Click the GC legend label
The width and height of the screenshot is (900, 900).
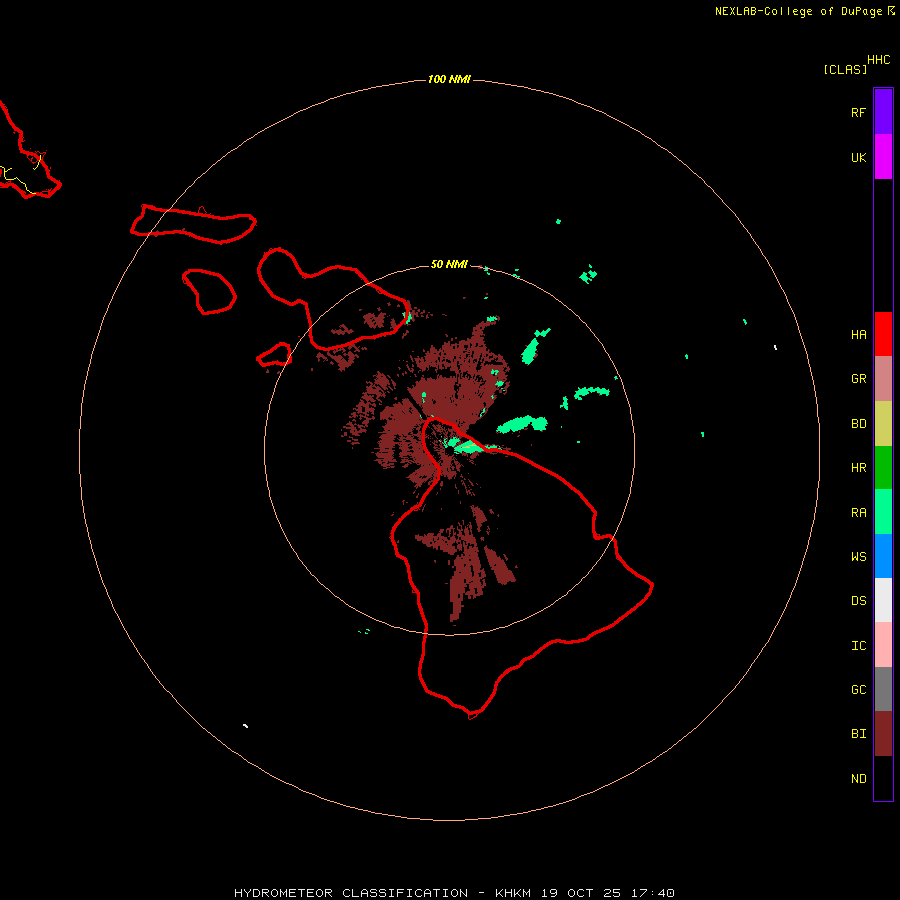click(x=858, y=690)
